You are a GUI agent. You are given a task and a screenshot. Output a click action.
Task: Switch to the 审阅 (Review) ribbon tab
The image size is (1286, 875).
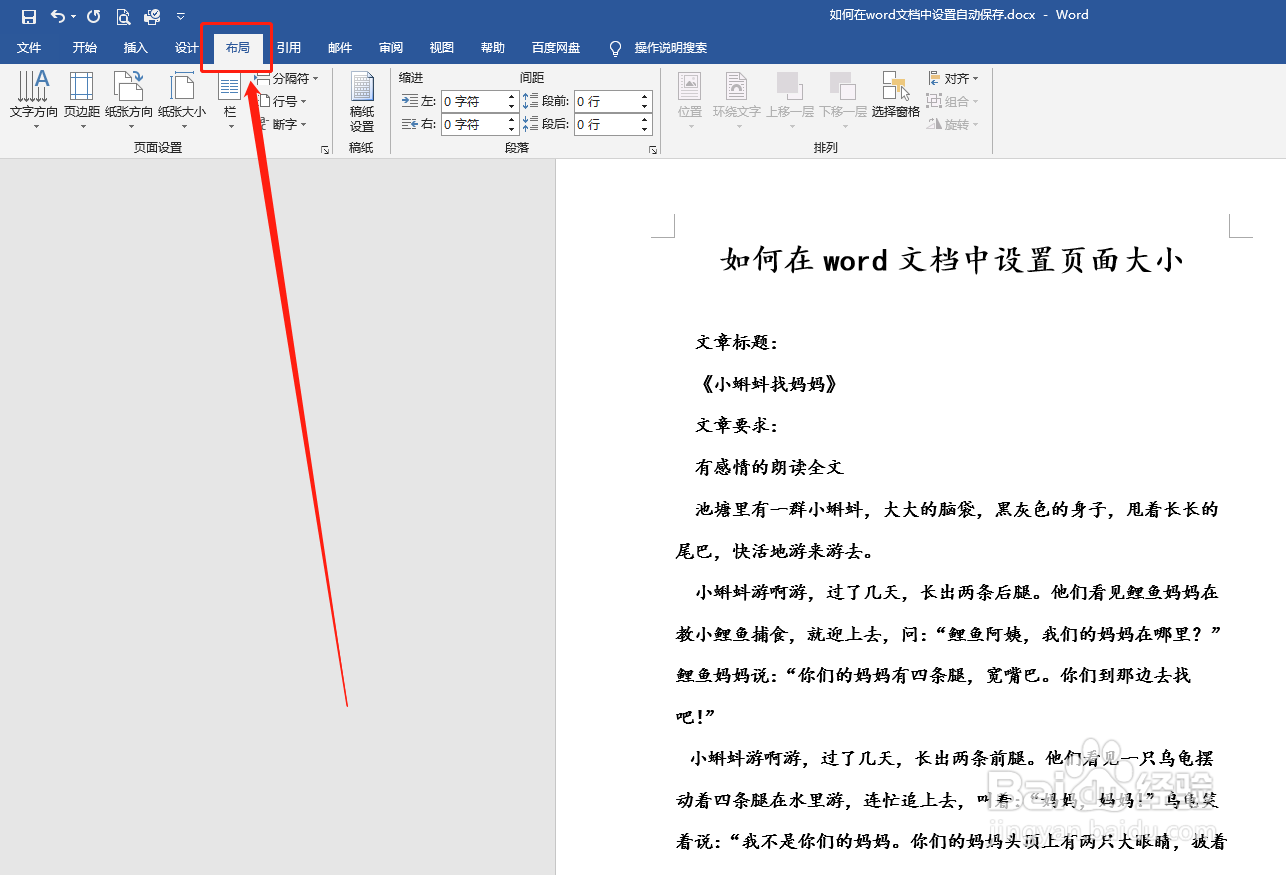coord(390,47)
